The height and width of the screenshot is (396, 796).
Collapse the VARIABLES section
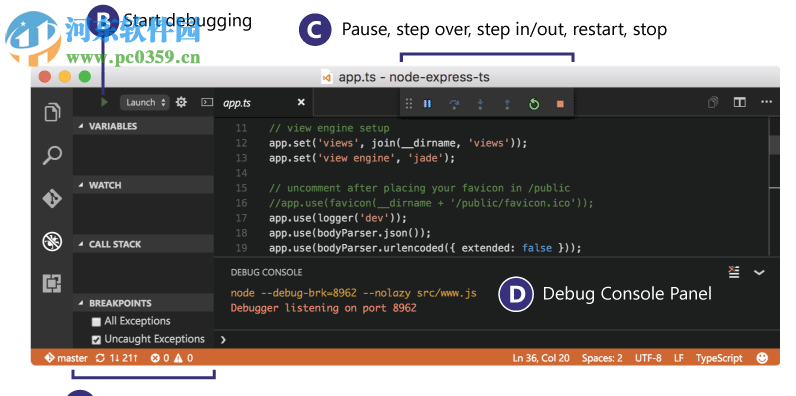143,126
